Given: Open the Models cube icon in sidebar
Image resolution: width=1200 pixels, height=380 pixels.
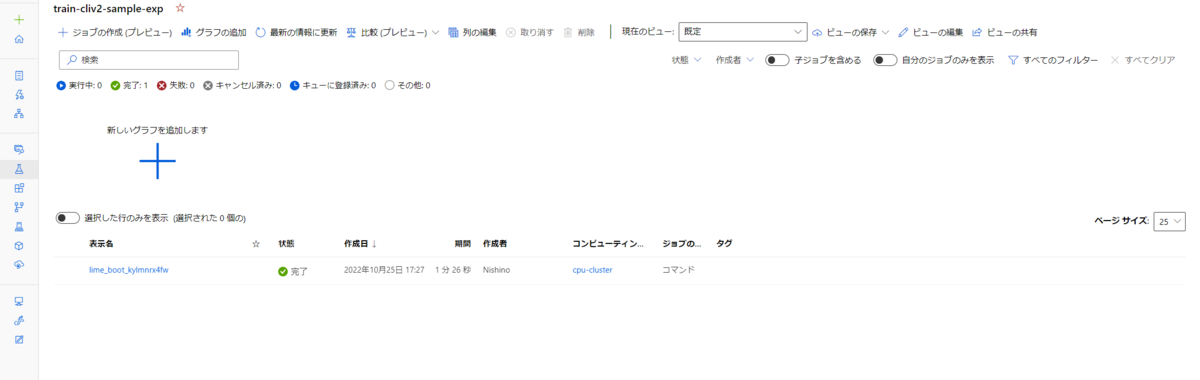Looking at the screenshot, I should point(19,245).
